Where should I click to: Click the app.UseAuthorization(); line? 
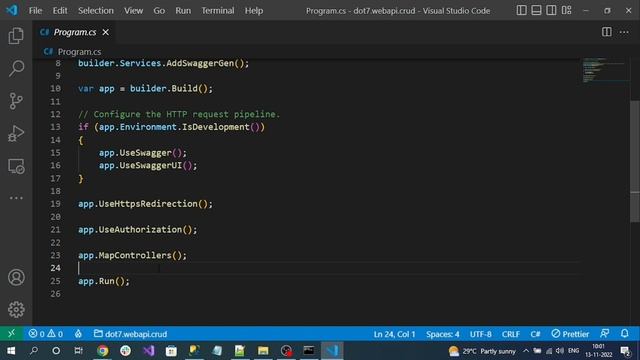[138, 229]
